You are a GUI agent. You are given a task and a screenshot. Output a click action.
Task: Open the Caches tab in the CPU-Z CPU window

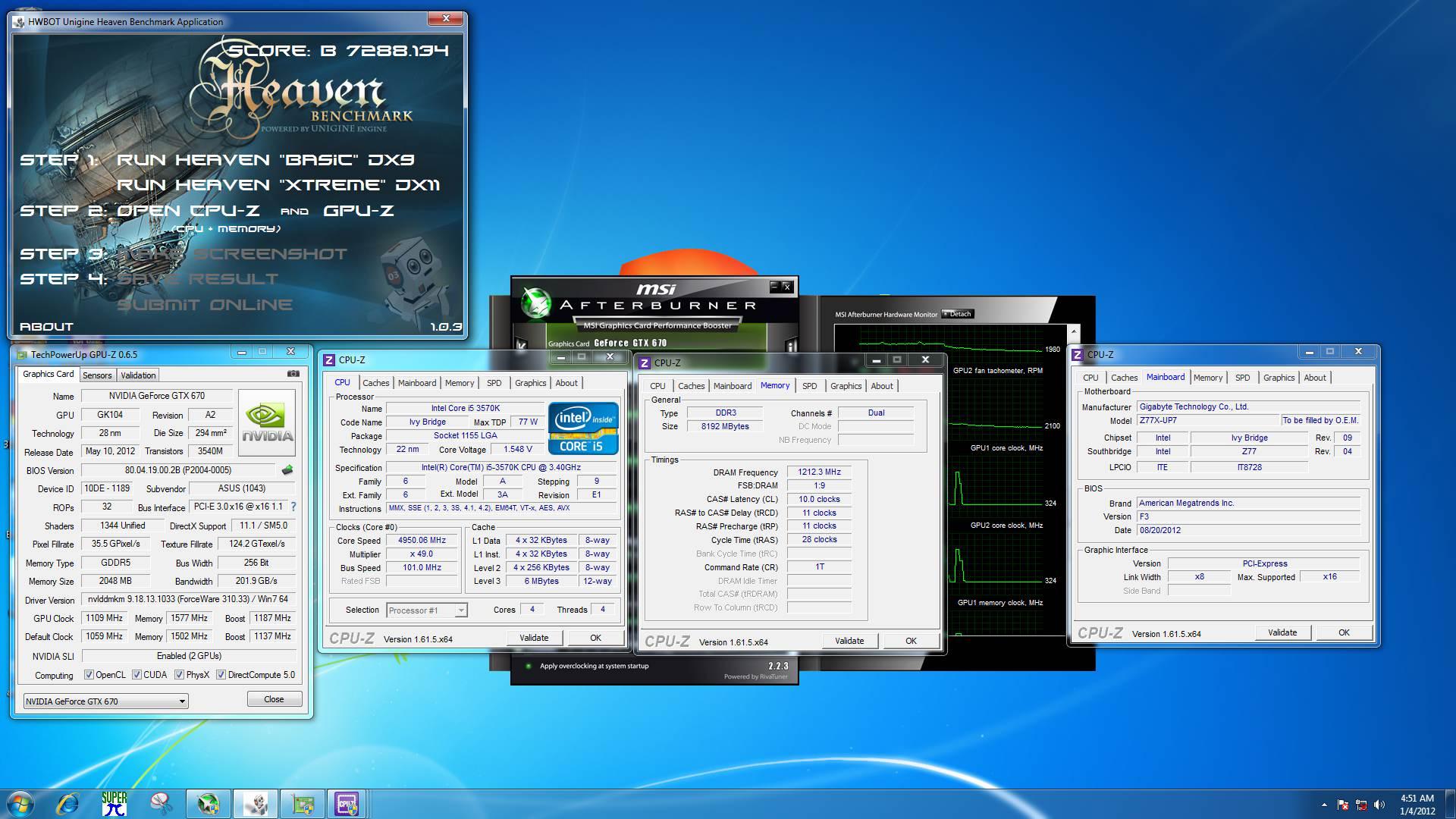pyautogui.click(x=375, y=383)
